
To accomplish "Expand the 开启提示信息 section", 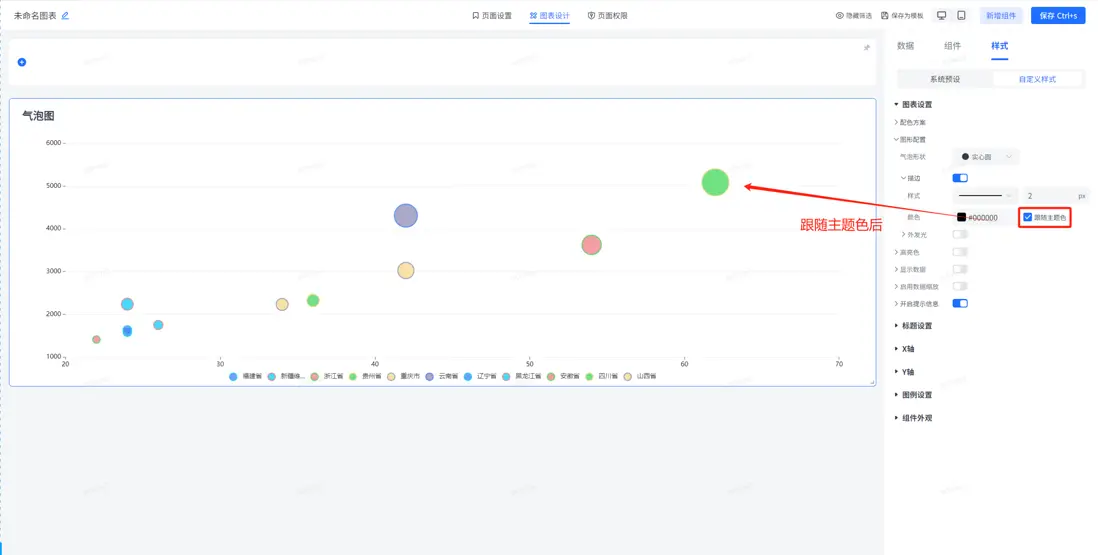I will [x=917, y=304].
